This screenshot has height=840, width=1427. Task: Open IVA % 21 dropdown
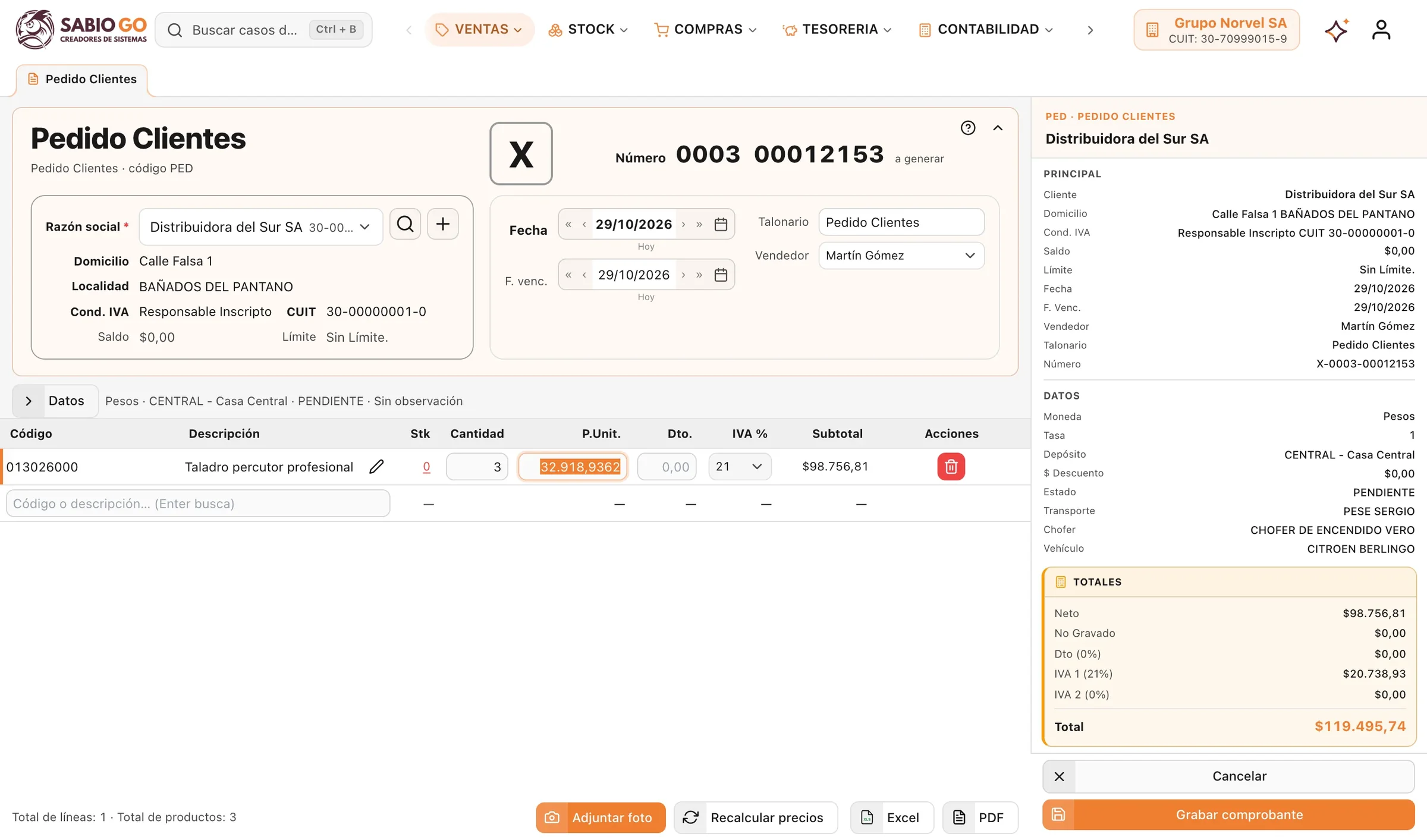[740, 467]
